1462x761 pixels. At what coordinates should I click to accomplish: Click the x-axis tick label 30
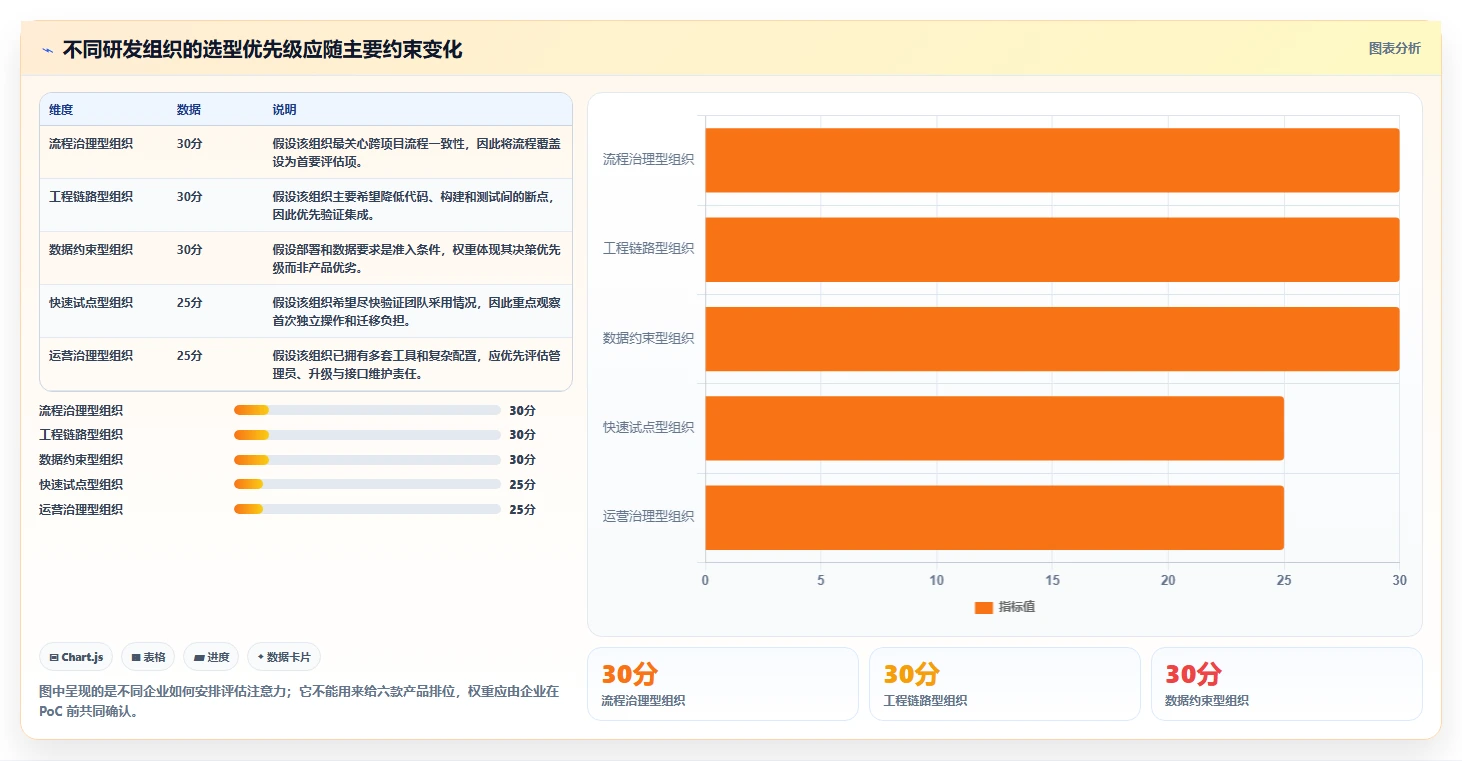(x=1400, y=580)
